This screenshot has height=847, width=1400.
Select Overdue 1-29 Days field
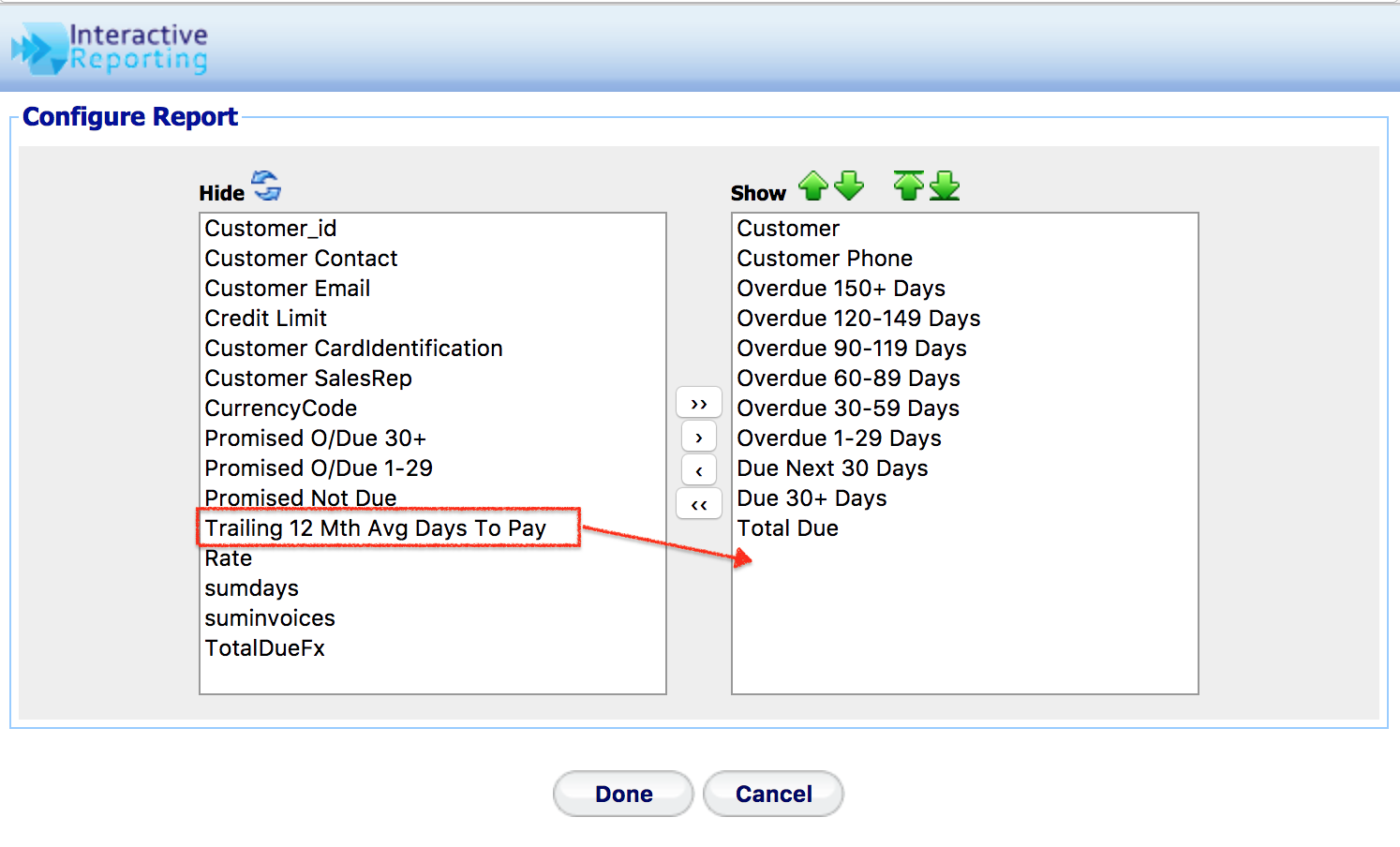(965, 438)
